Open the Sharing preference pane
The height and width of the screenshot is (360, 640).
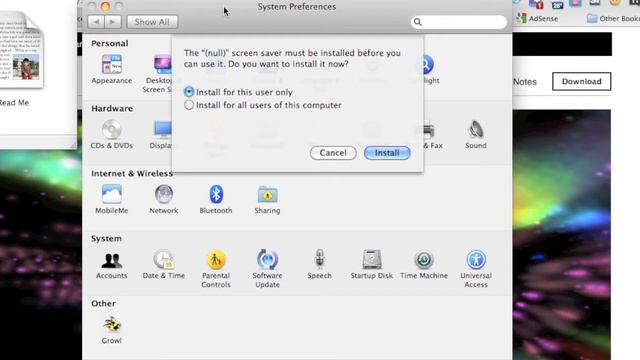pos(267,199)
